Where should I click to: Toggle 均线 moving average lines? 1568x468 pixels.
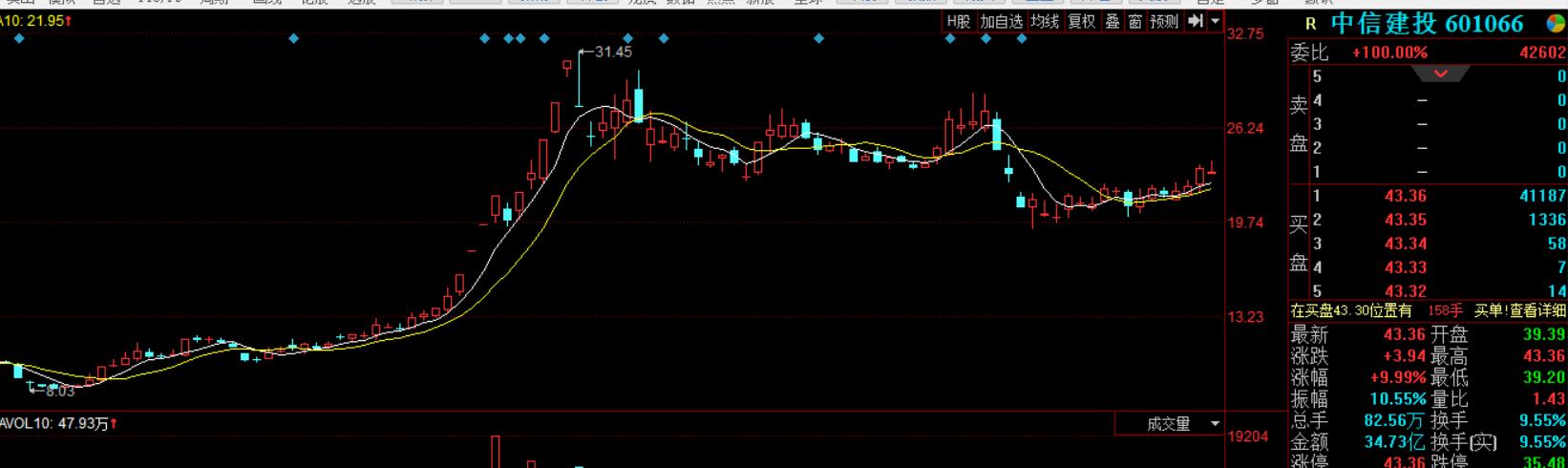pyautogui.click(x=1045, y=21)
